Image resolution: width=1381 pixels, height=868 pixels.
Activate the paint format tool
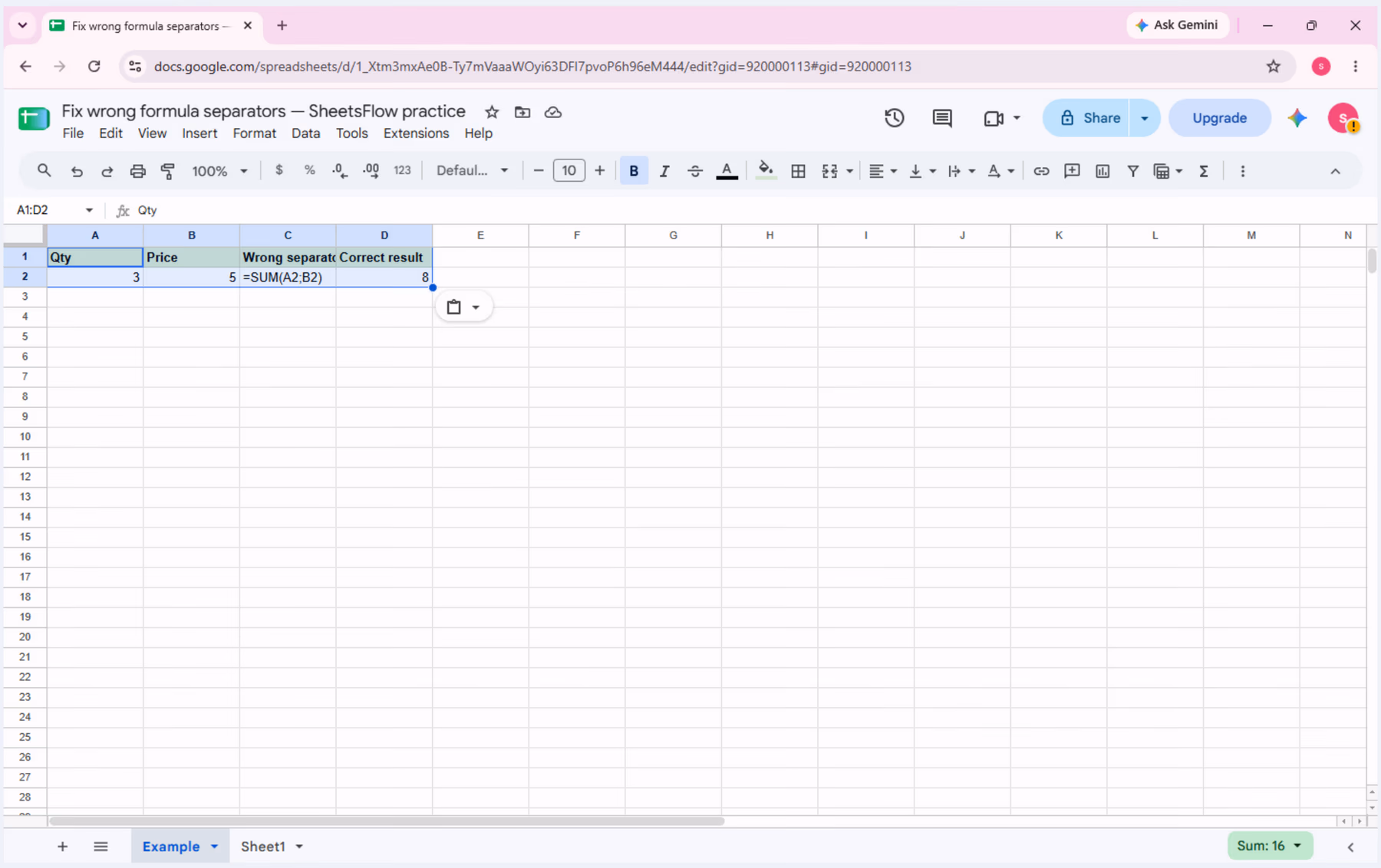coord(168,171)
